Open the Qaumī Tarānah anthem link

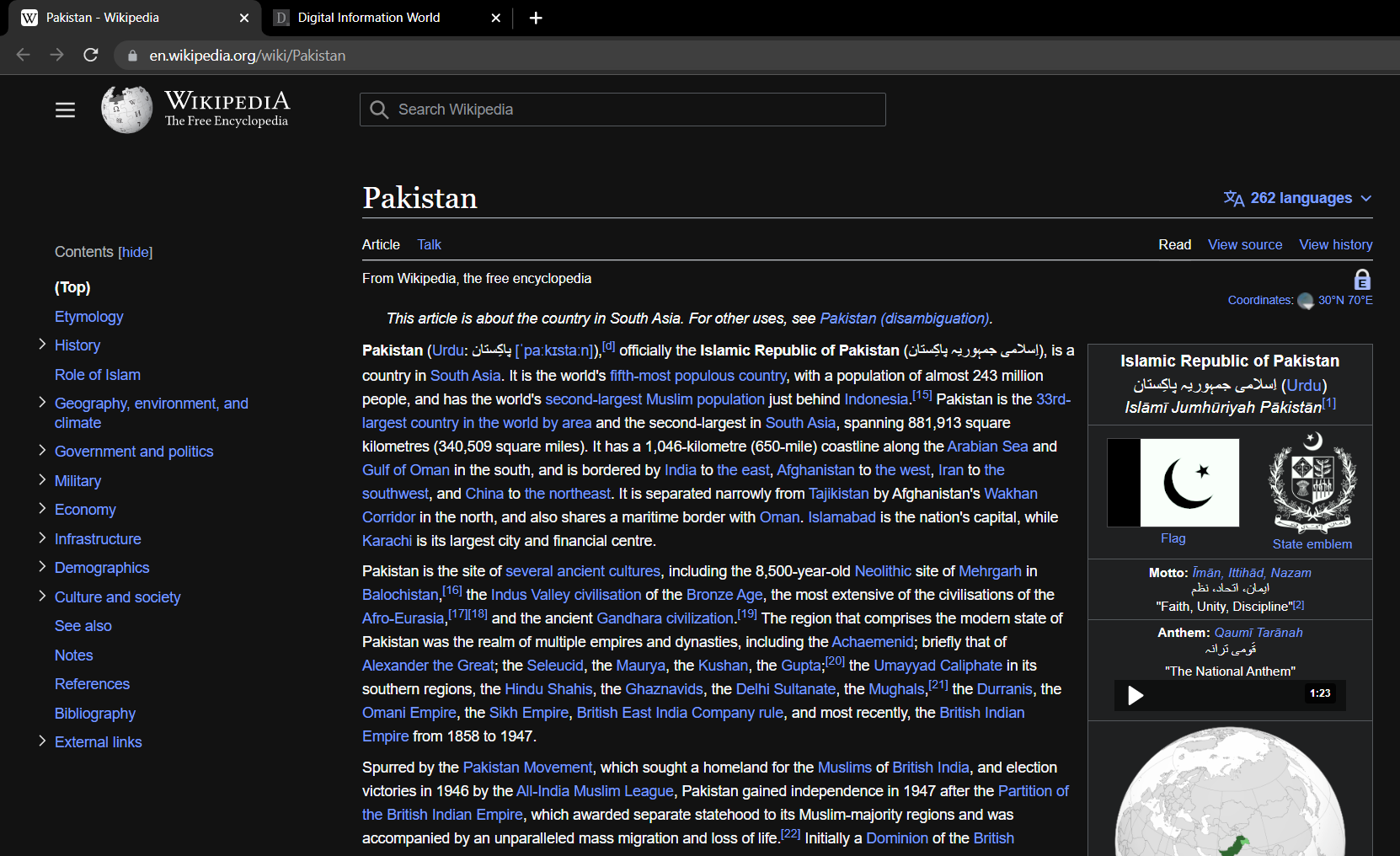coord(1258,633)
